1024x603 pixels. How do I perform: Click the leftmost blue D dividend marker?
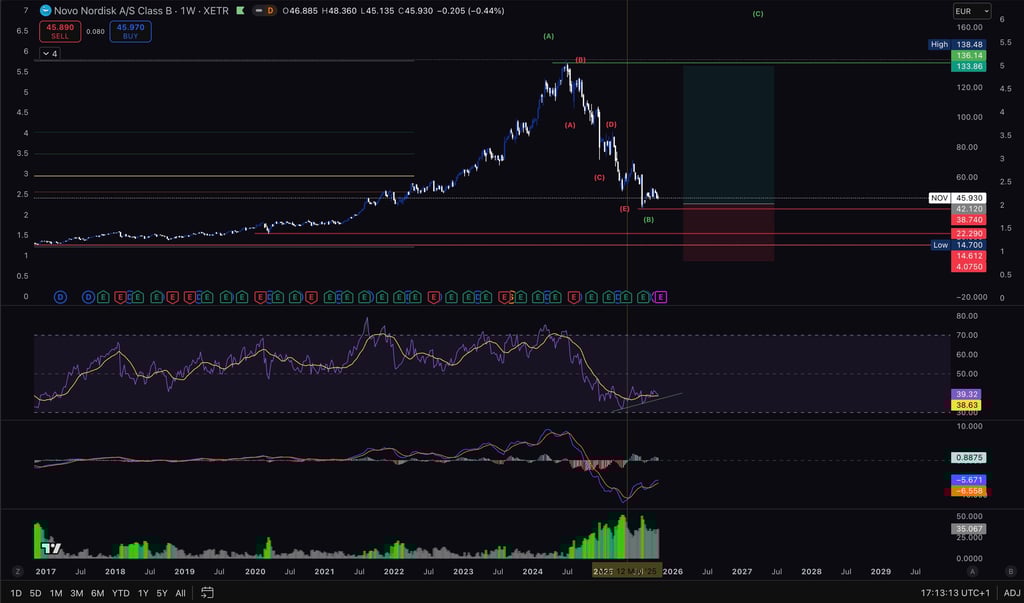[60, 297]
